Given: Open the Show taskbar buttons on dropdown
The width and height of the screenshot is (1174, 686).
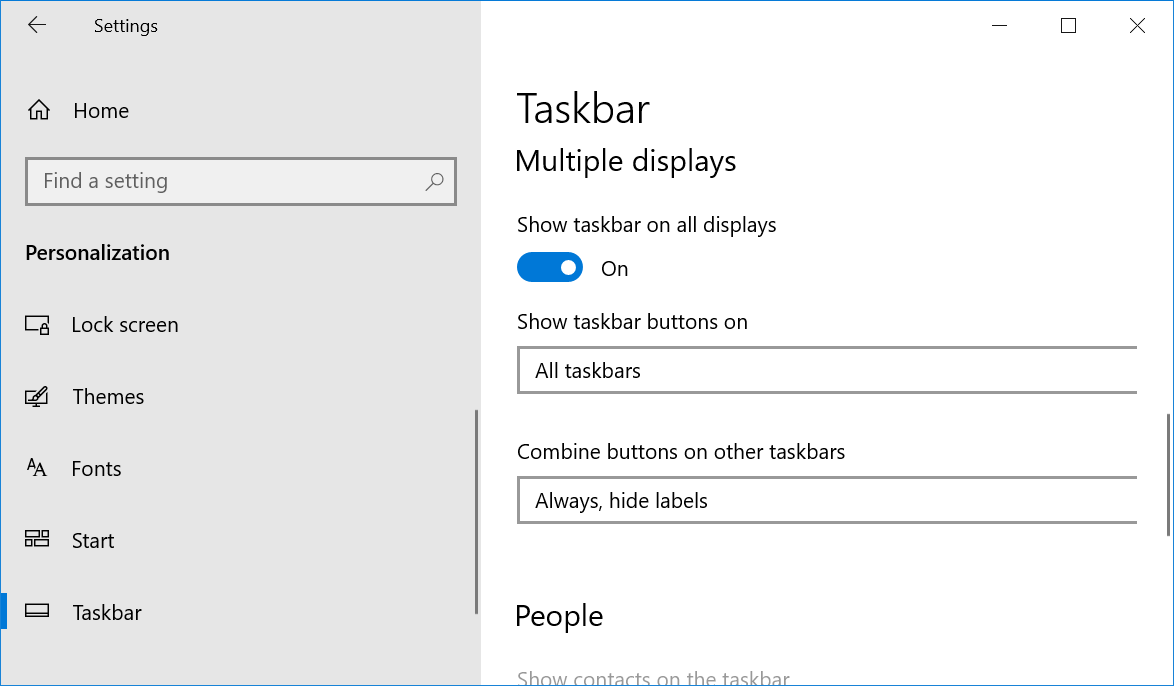Looking at the screenshot, I should point(826,371).
